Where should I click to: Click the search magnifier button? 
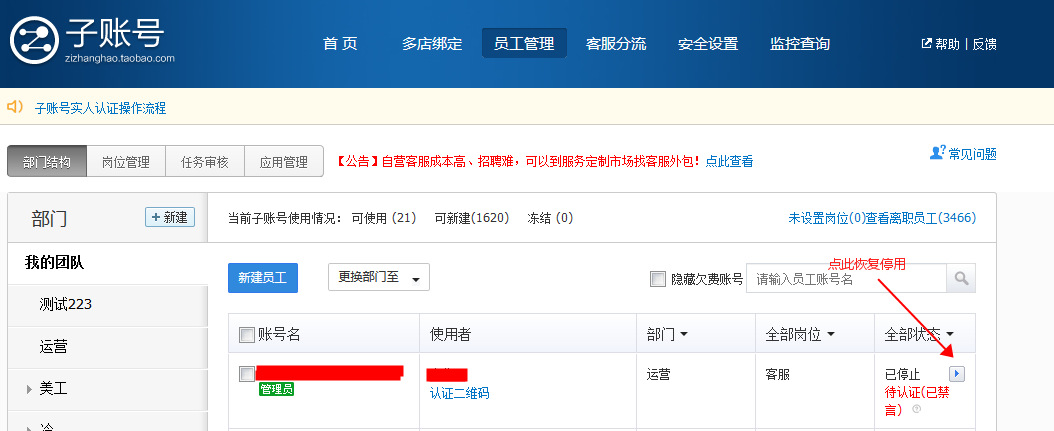960,278
